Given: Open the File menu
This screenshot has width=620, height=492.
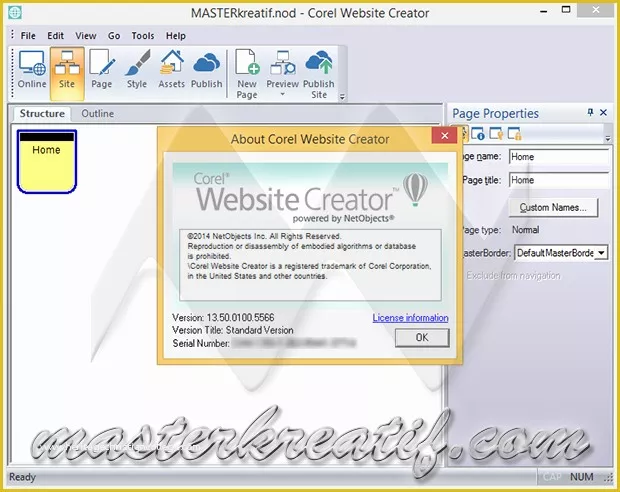Looking at the screenshot, I should [28, 36].
